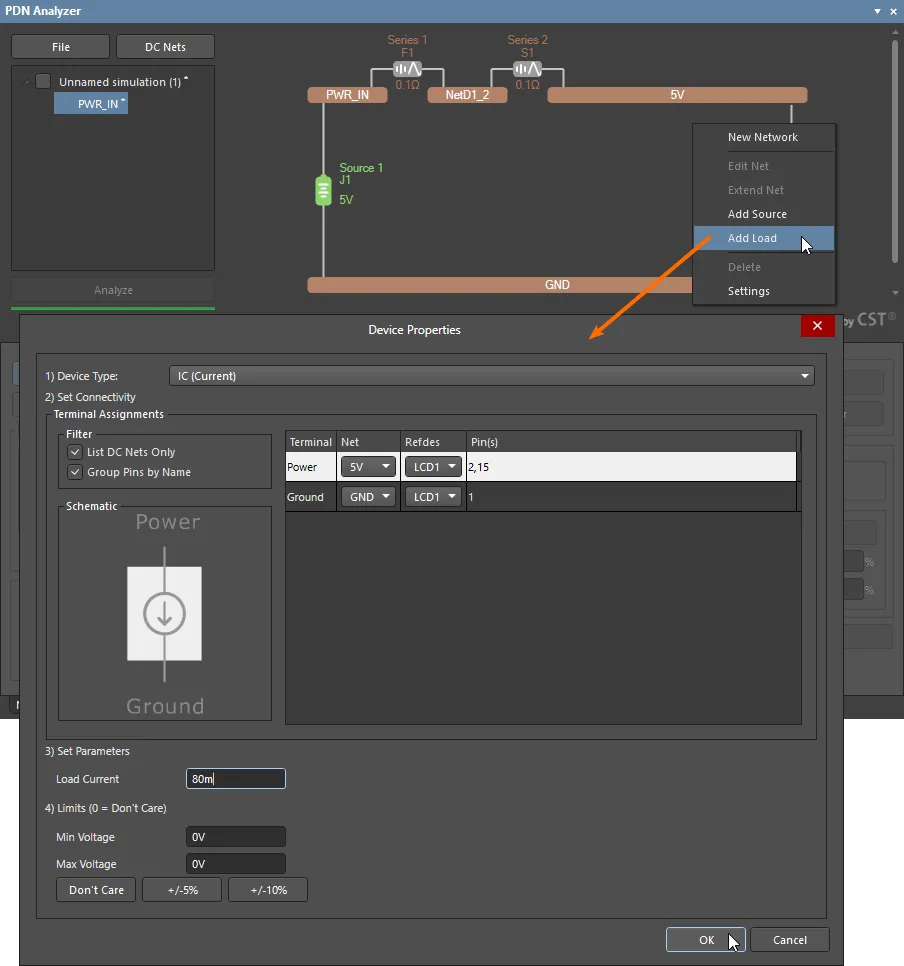Viewport: 904px width, 966px height.
Task: Click the Refdes column header
Action: (434, 442)
